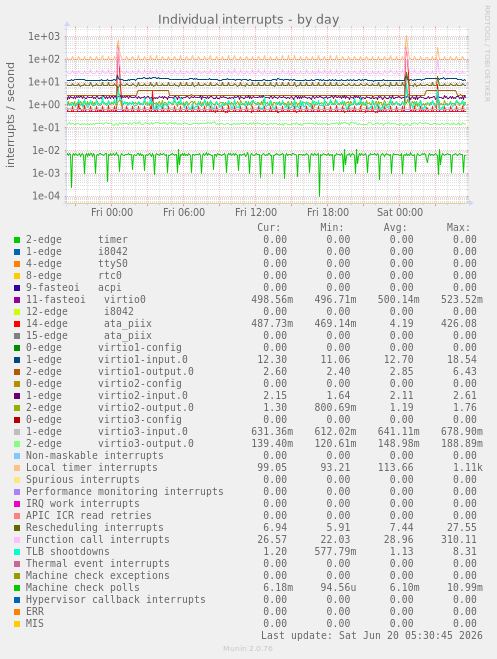
Task: Click the Munin 2.0.76 footer text
Action: (247, 648)
